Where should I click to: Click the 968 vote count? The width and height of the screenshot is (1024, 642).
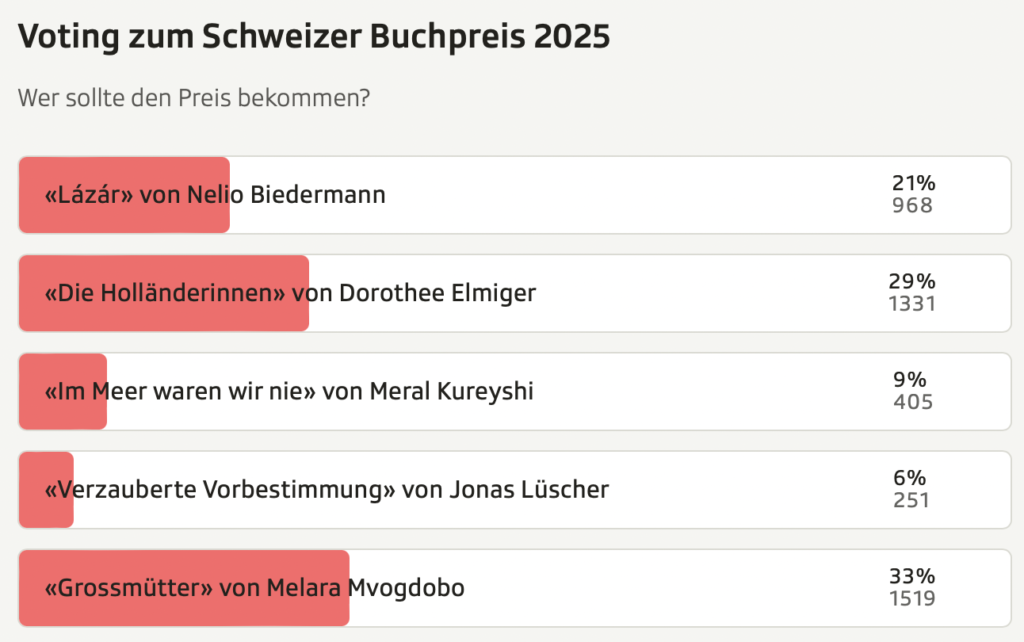click(x=912, y=206)
